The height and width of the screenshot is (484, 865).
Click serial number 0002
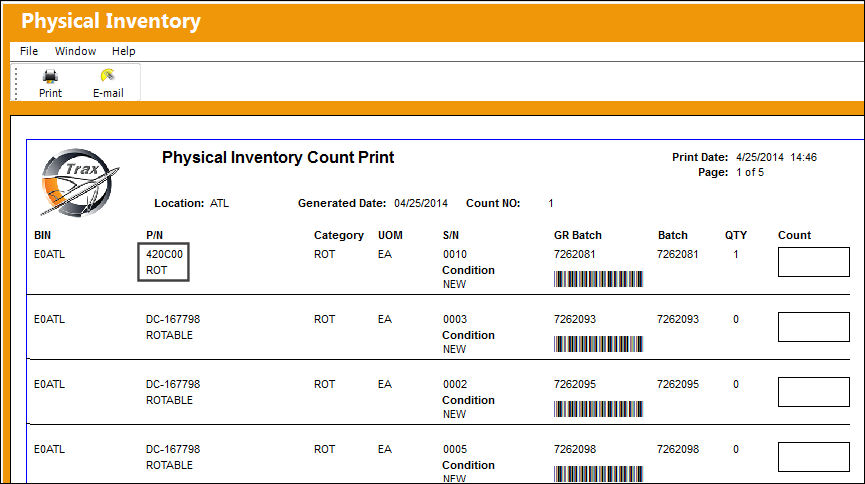click(455, 384)
